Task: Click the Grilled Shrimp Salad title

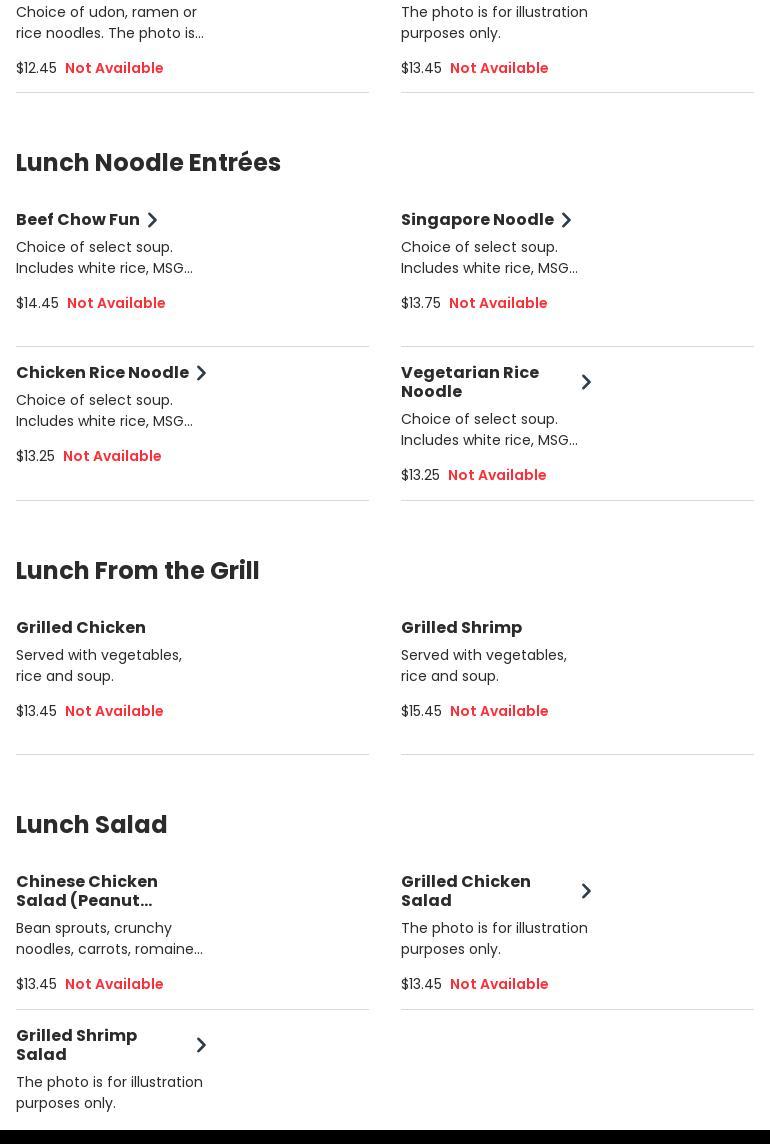Action: (x=77, y=1045)
